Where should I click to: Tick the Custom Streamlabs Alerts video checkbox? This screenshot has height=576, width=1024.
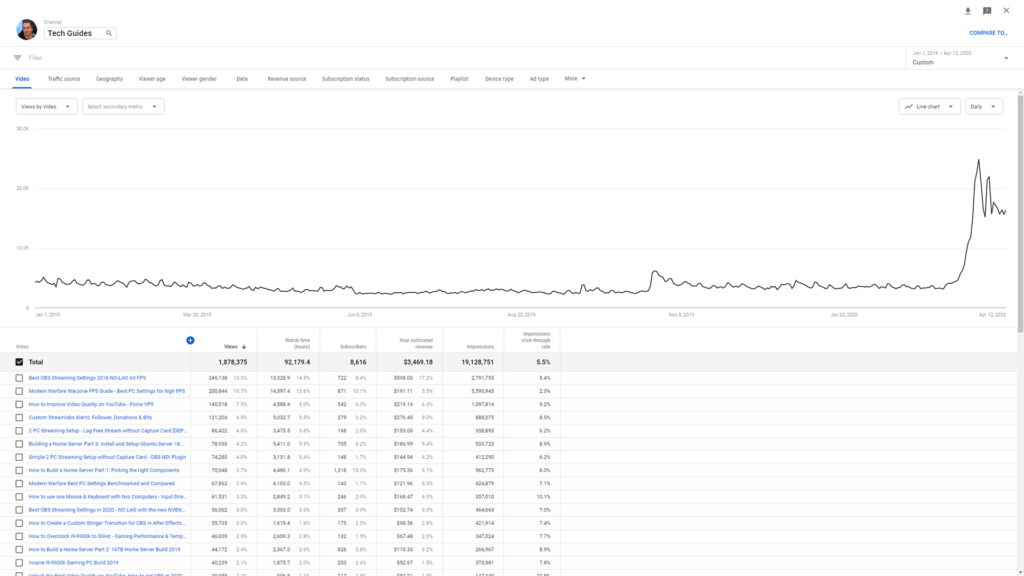(x=19, y=417)
